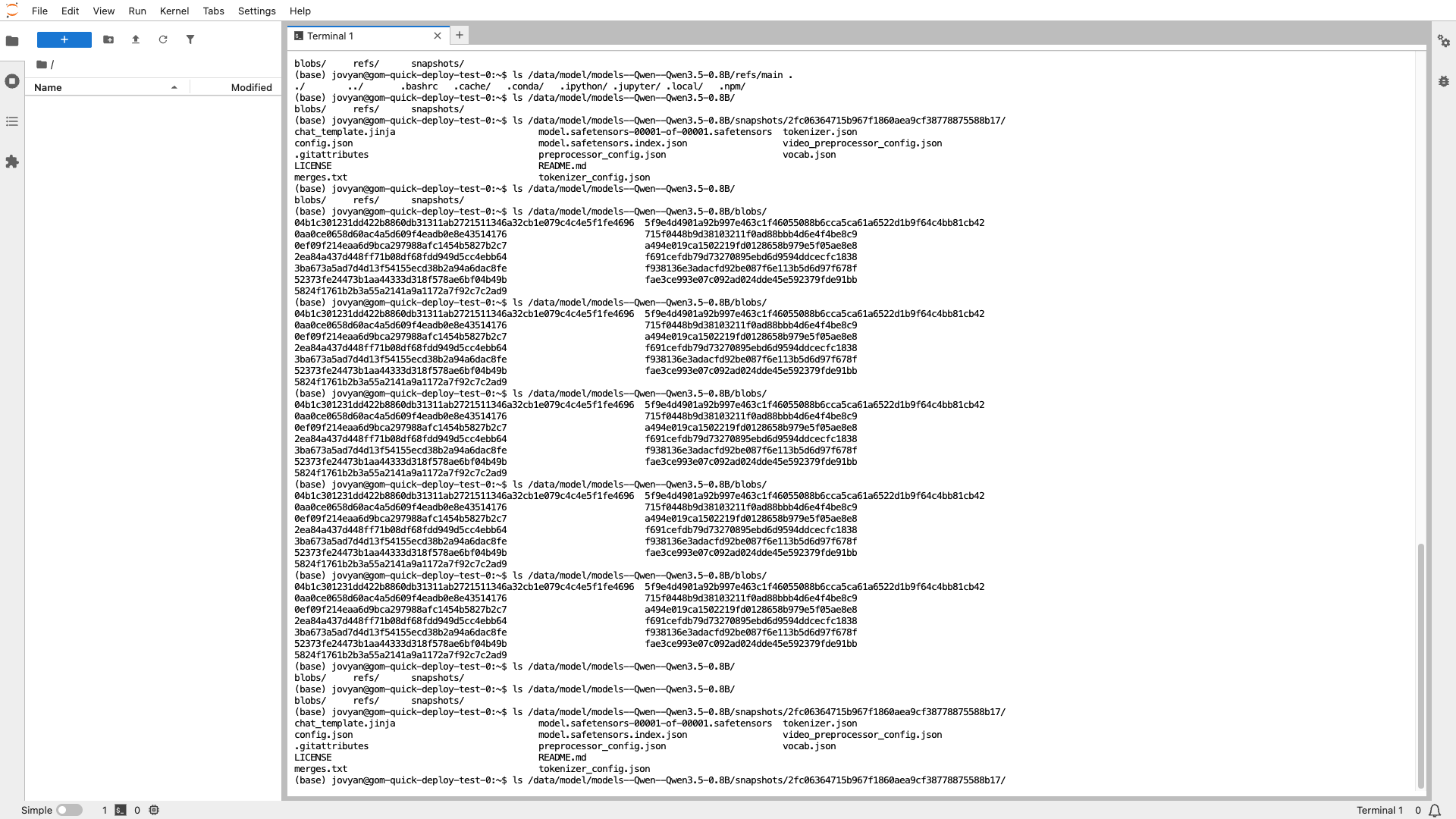Open the Kernel menu
Image resolution: width=1456 pixels, height=819 pixels.
coord(174,11)
